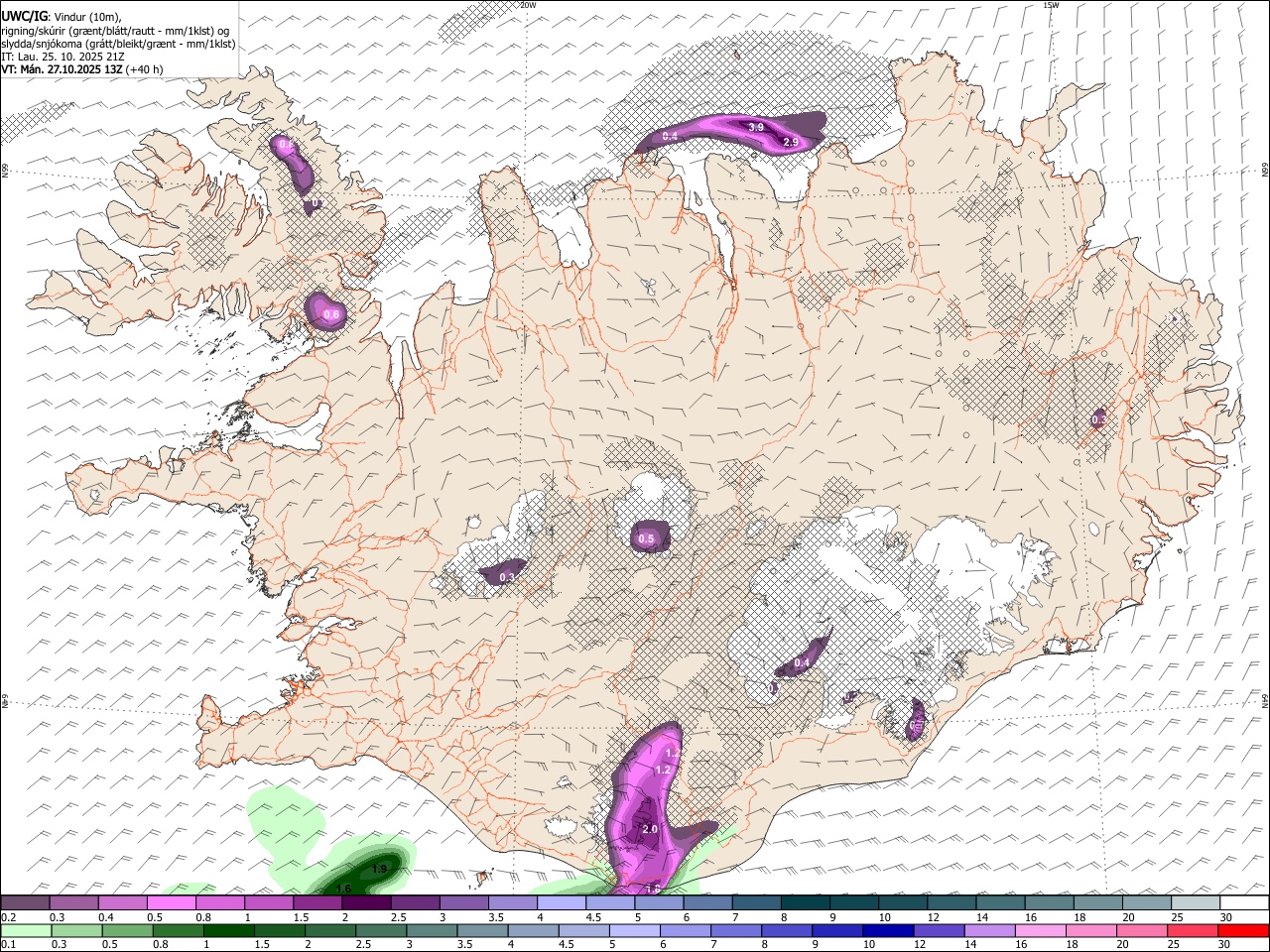The height and width of the screenshot is (952, 1270).
Task: Click the snow legend swatch starting at 0.2
Action: pyautogui.click(x=25, y=903)
